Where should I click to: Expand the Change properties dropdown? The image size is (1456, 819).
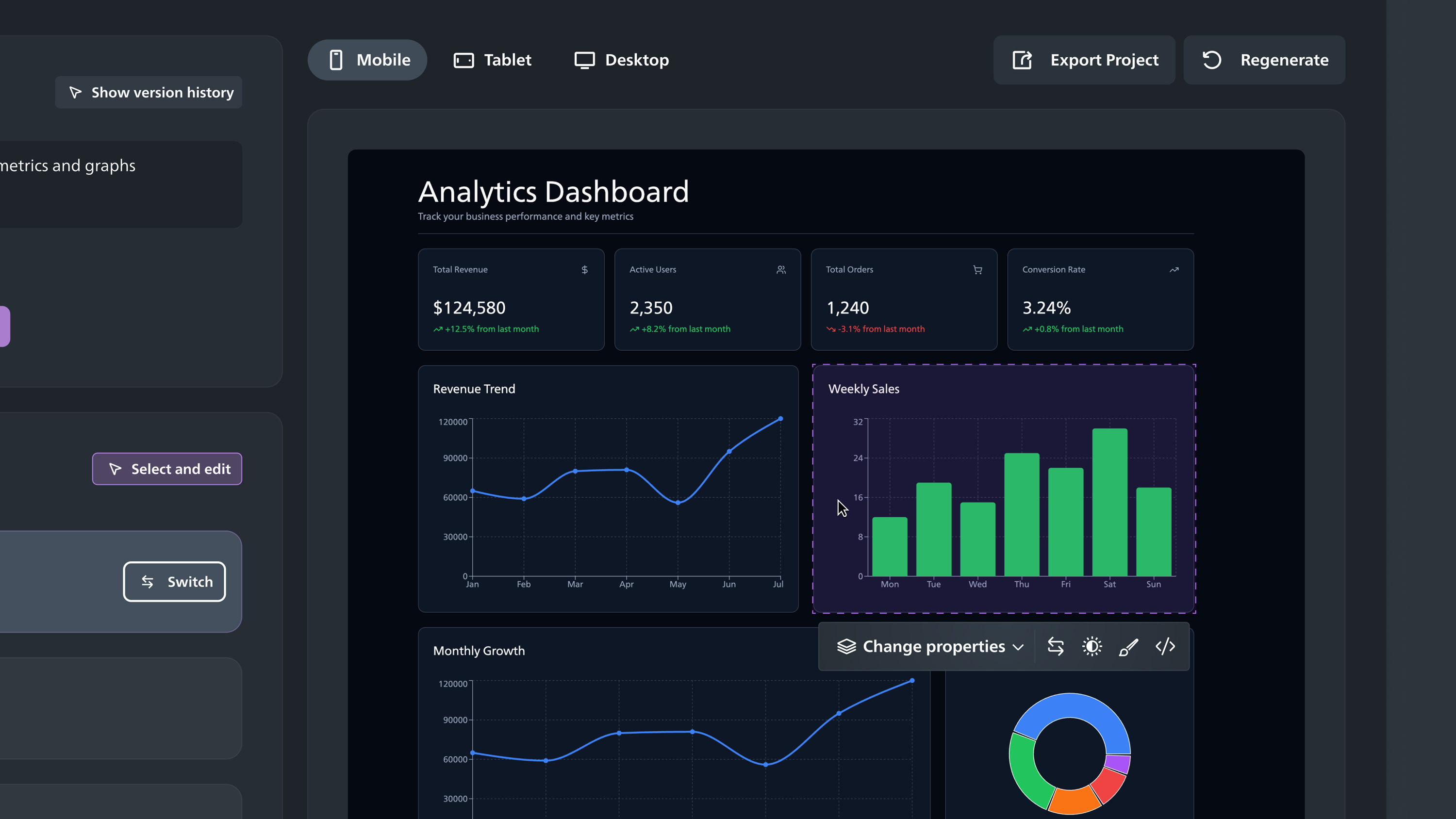[930, 646]
